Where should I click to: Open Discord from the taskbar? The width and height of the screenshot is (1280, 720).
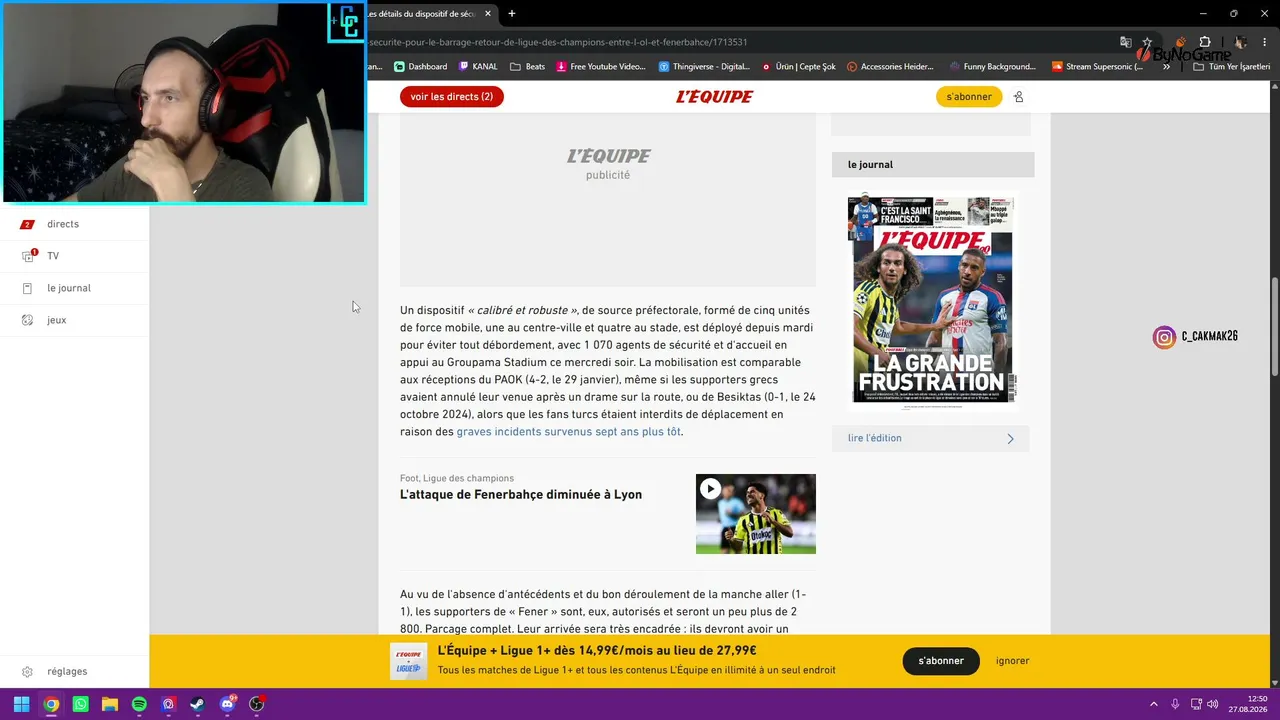pyautogui.click(x=227, y=704)
